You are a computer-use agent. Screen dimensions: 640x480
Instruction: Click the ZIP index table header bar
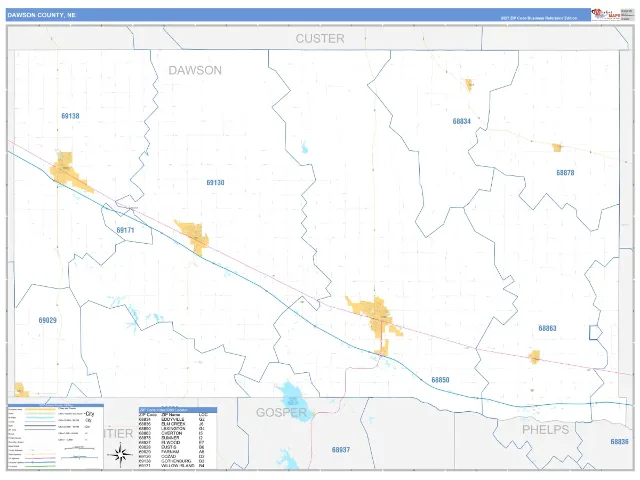click(x=178, y=410)
